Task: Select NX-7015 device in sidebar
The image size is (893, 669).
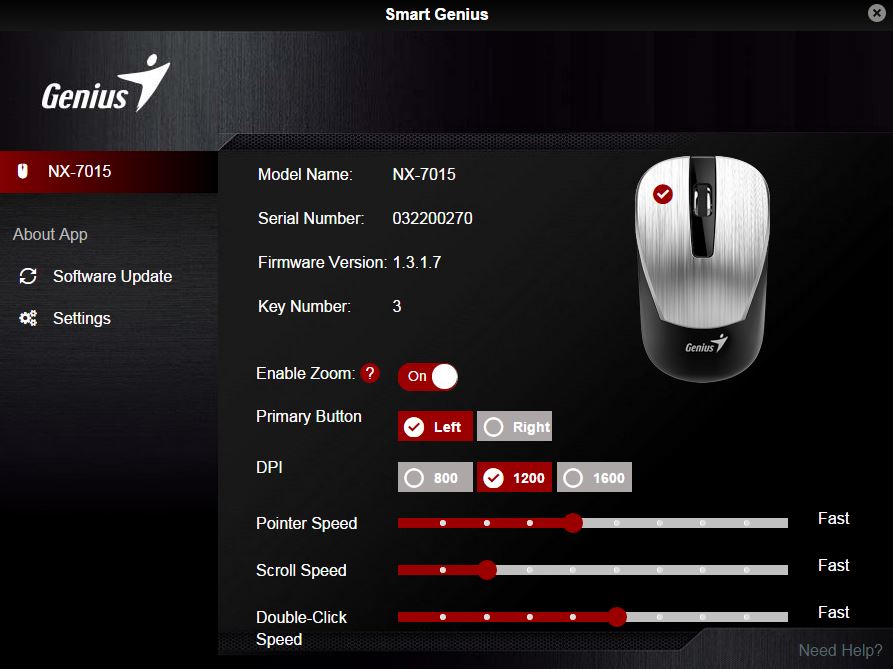Action: point(109,171)
